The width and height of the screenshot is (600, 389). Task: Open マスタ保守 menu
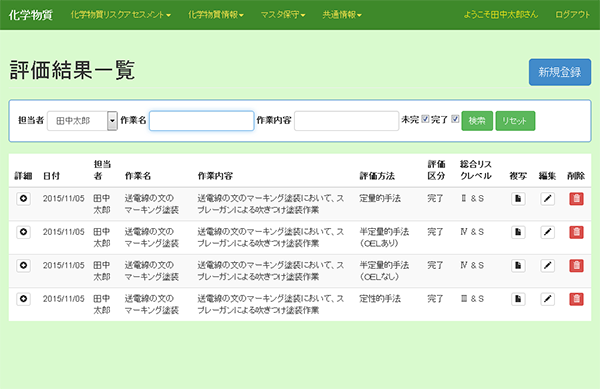click(x=283, y=15)
